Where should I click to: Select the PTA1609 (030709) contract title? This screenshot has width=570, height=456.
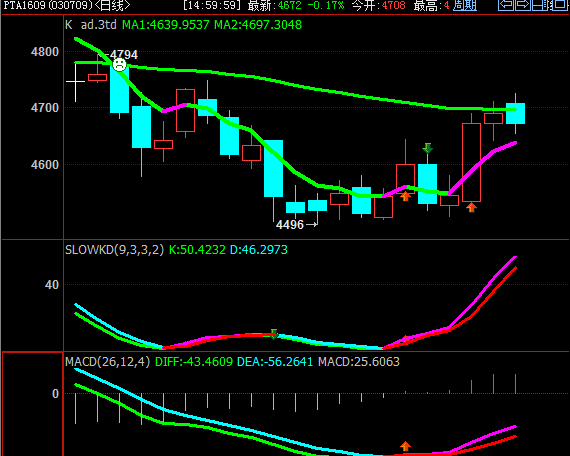[x=48, y=5]
